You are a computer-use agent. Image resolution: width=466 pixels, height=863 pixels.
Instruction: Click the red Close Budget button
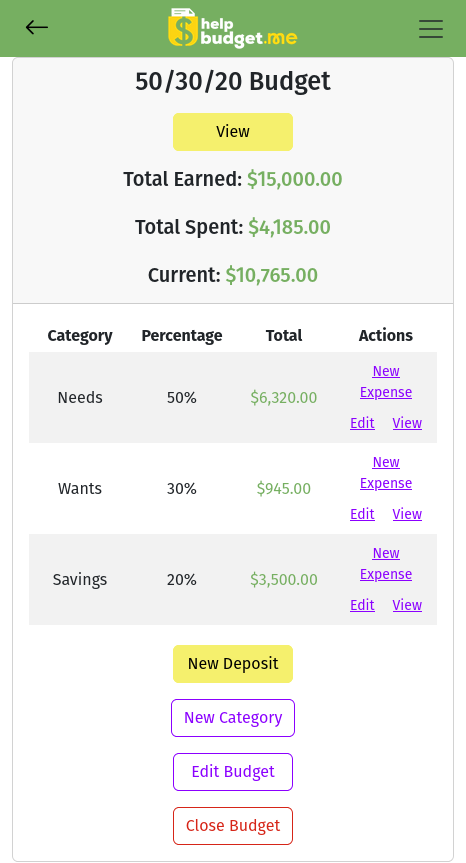coord(233,826)
